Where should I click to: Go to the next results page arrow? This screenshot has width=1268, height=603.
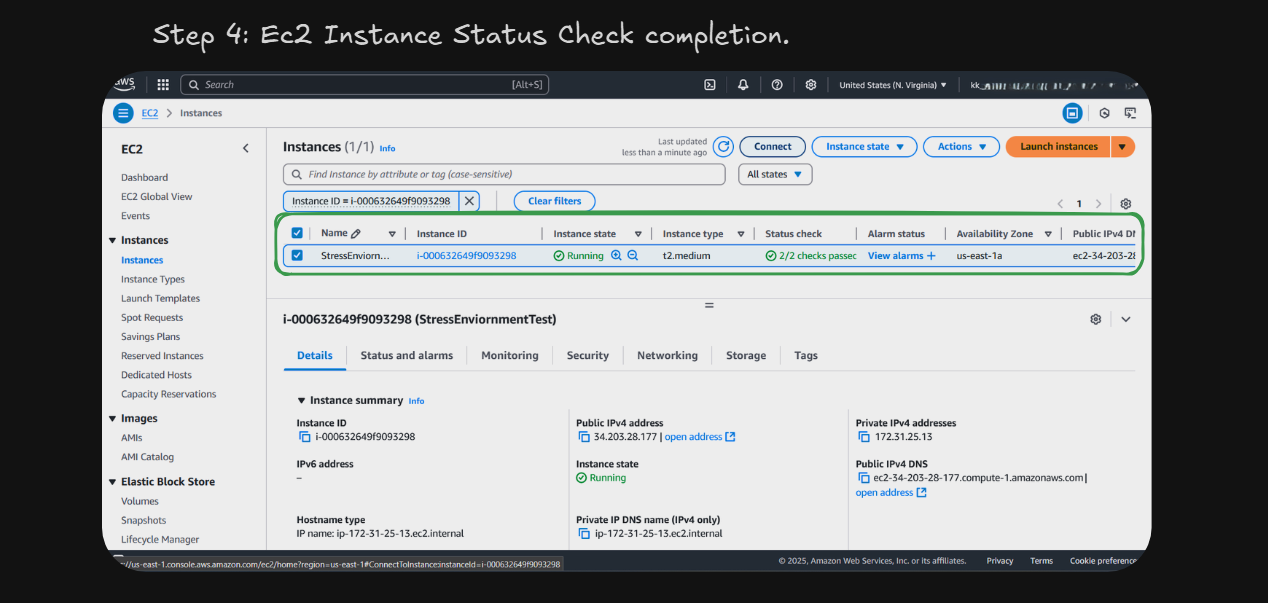point(1098,203)
